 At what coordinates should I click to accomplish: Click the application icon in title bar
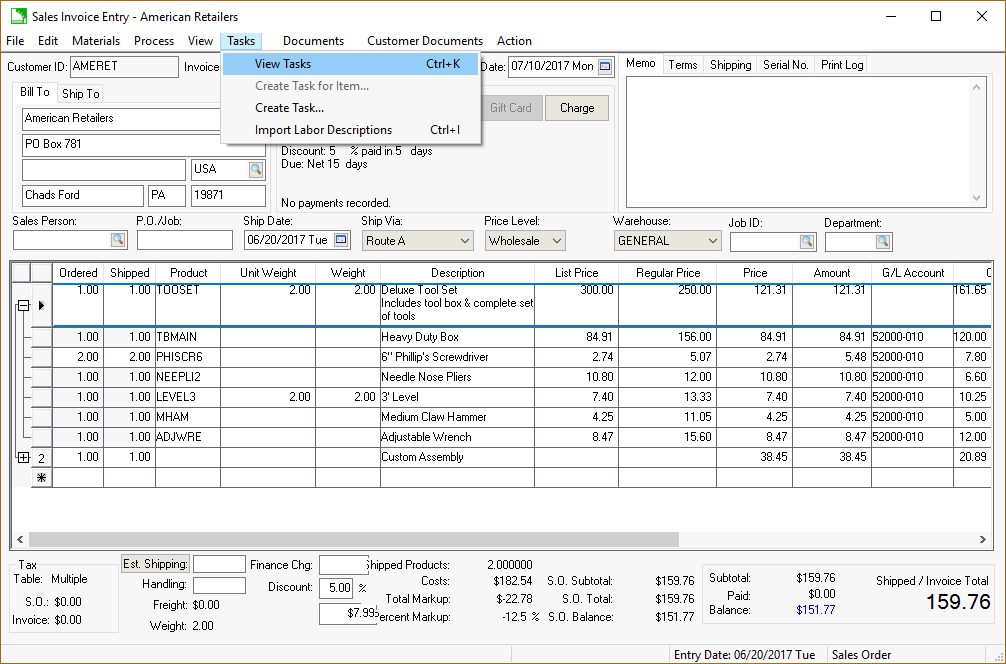[x=17, y=16]
